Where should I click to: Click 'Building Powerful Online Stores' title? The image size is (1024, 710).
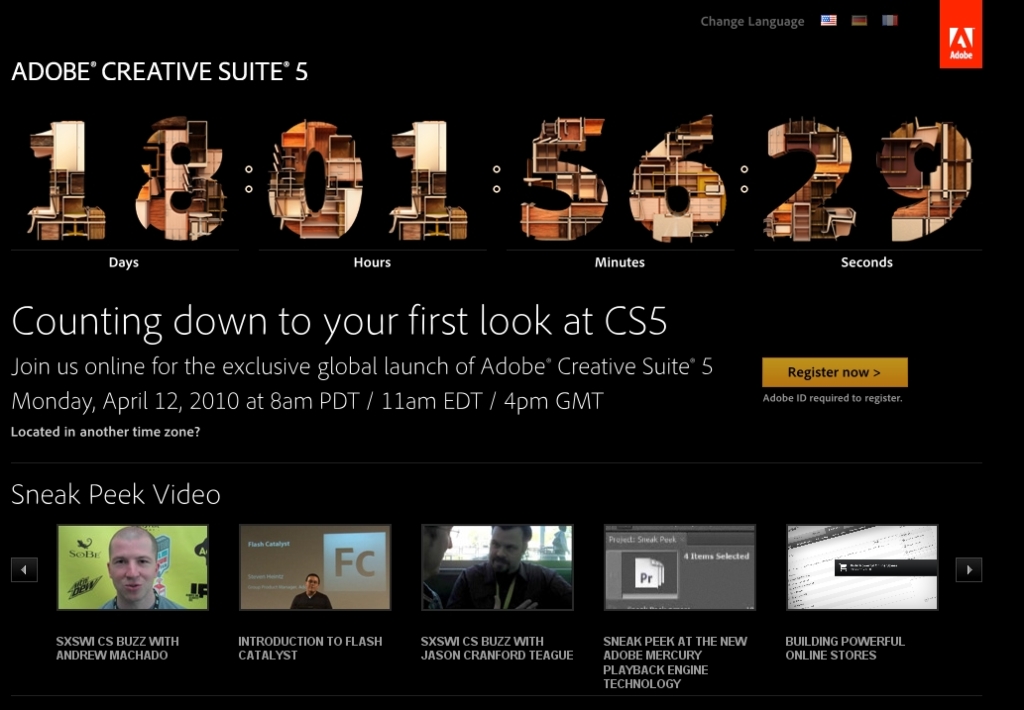845,649
